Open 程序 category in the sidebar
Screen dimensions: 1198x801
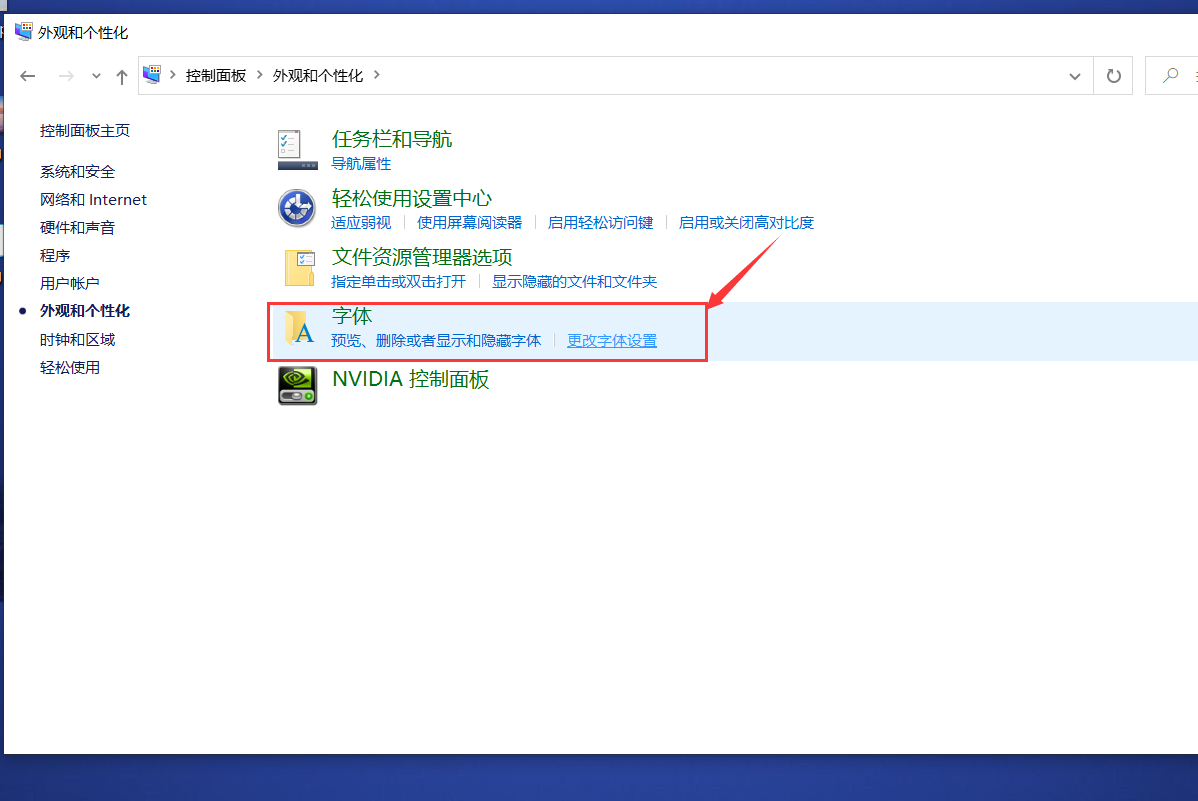point(55,255)
